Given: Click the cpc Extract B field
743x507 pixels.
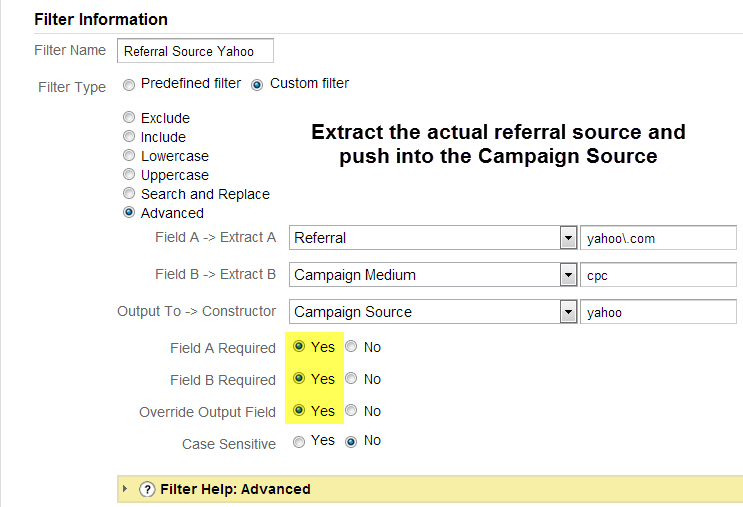Looking at the screenshot, I should [x=659, y=275].
